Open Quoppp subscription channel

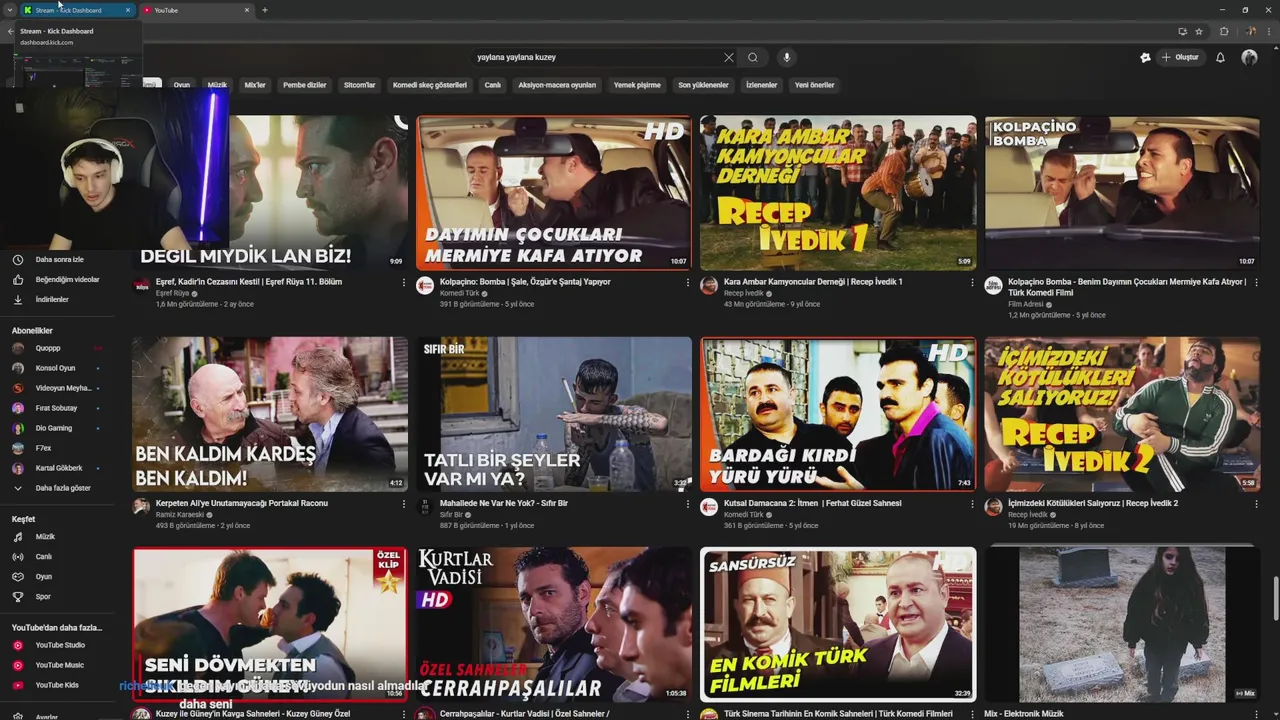pyautogui.click(x=60, y=348)
